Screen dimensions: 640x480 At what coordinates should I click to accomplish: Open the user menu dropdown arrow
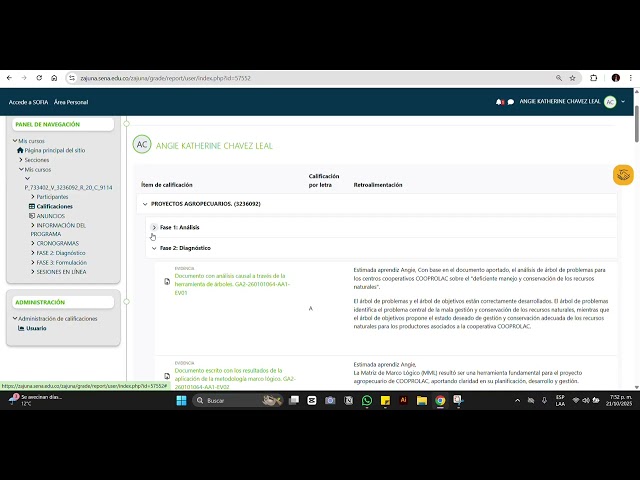(623, 102)
